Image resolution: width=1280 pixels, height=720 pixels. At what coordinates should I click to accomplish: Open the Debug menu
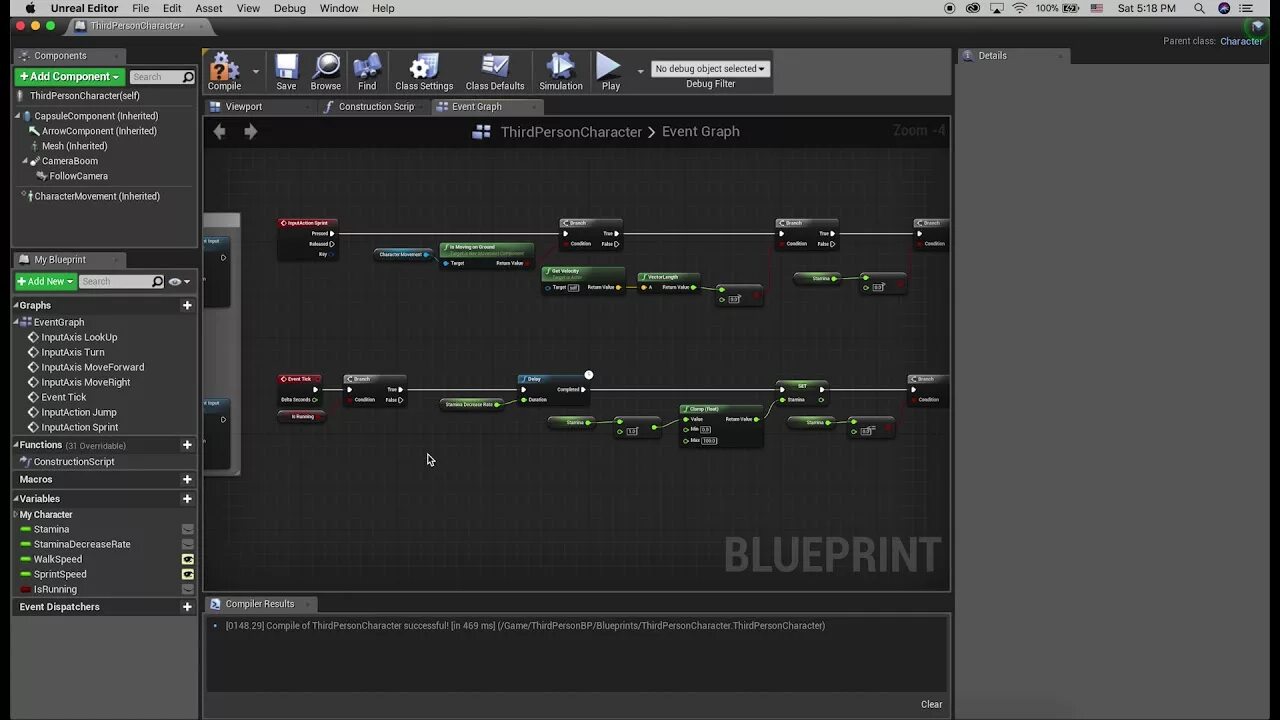(290, 8)
